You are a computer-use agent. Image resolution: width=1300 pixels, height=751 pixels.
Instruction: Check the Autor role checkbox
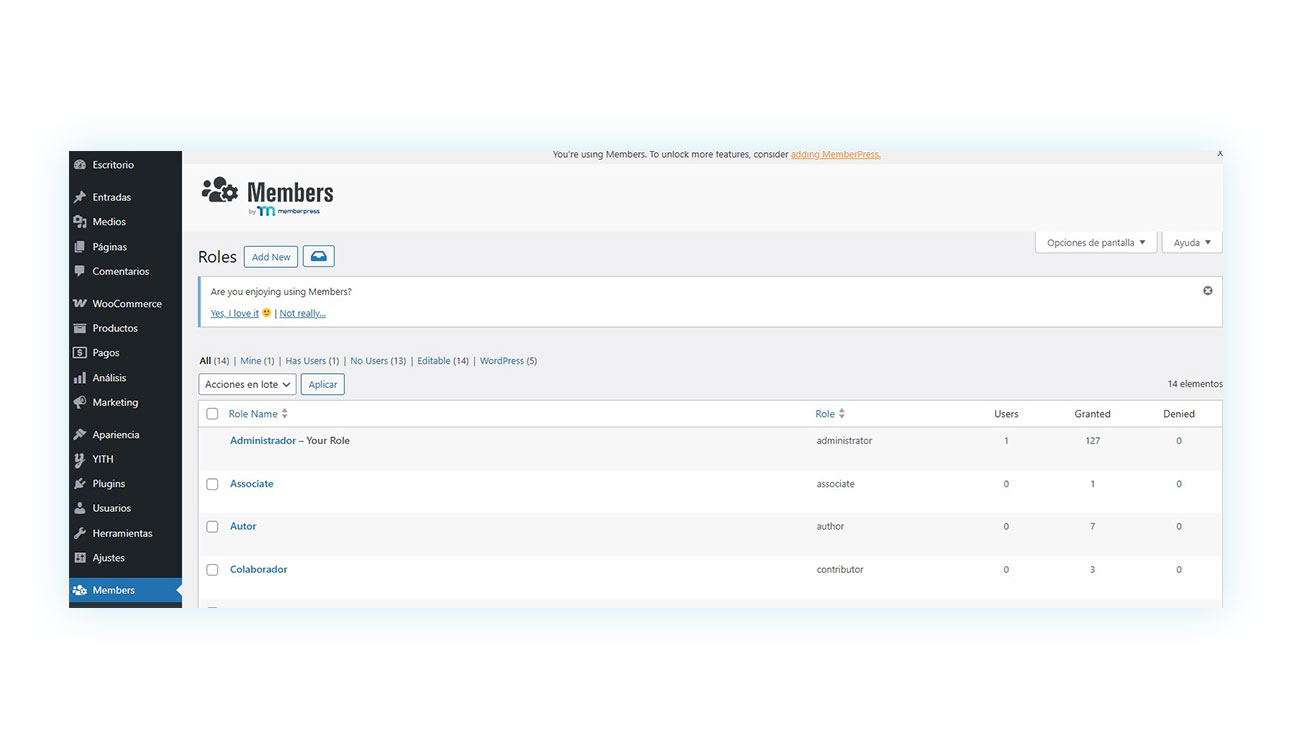[x=212, y=527]
